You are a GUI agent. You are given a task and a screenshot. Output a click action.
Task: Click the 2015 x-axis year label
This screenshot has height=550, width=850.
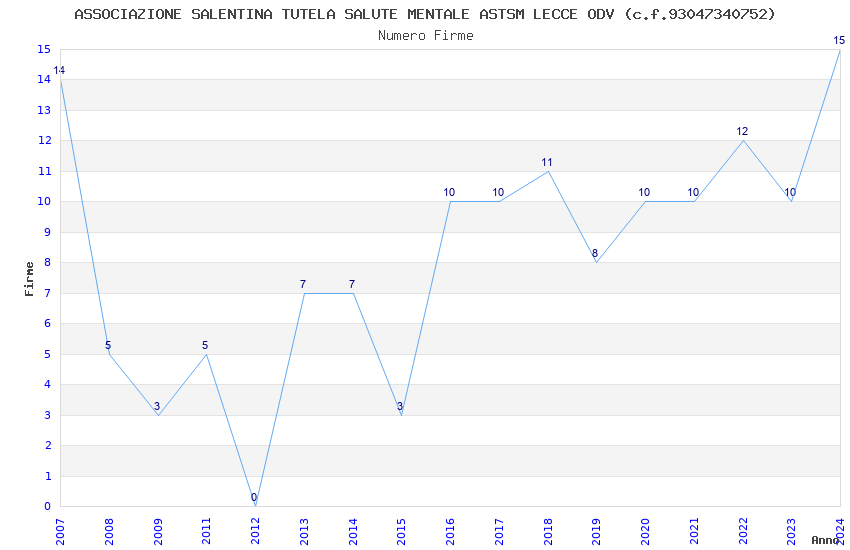[x=401, y=532]
